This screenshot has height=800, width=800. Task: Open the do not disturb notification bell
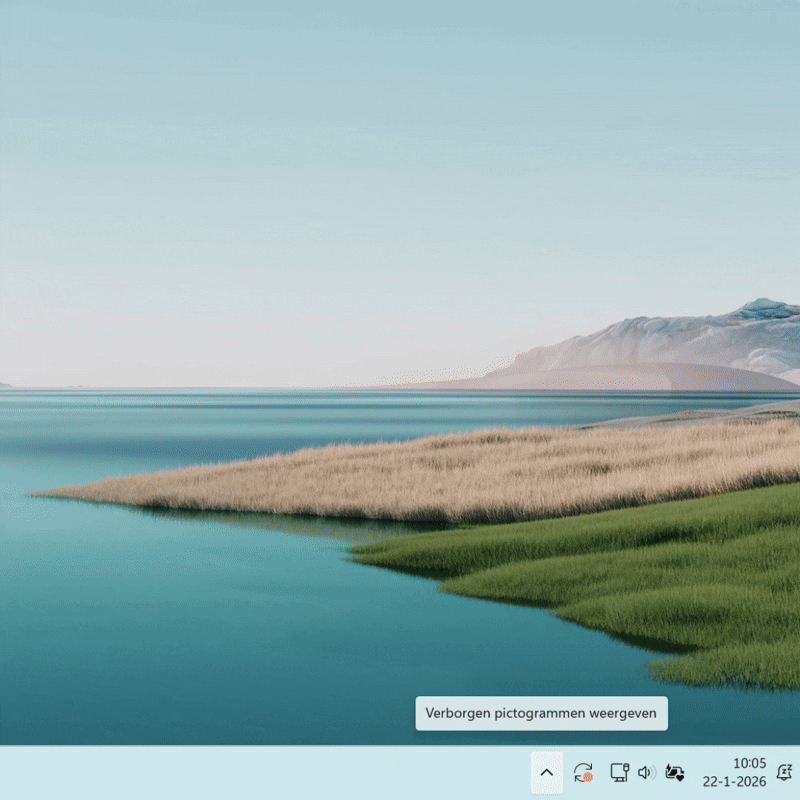tap(784, 772)
